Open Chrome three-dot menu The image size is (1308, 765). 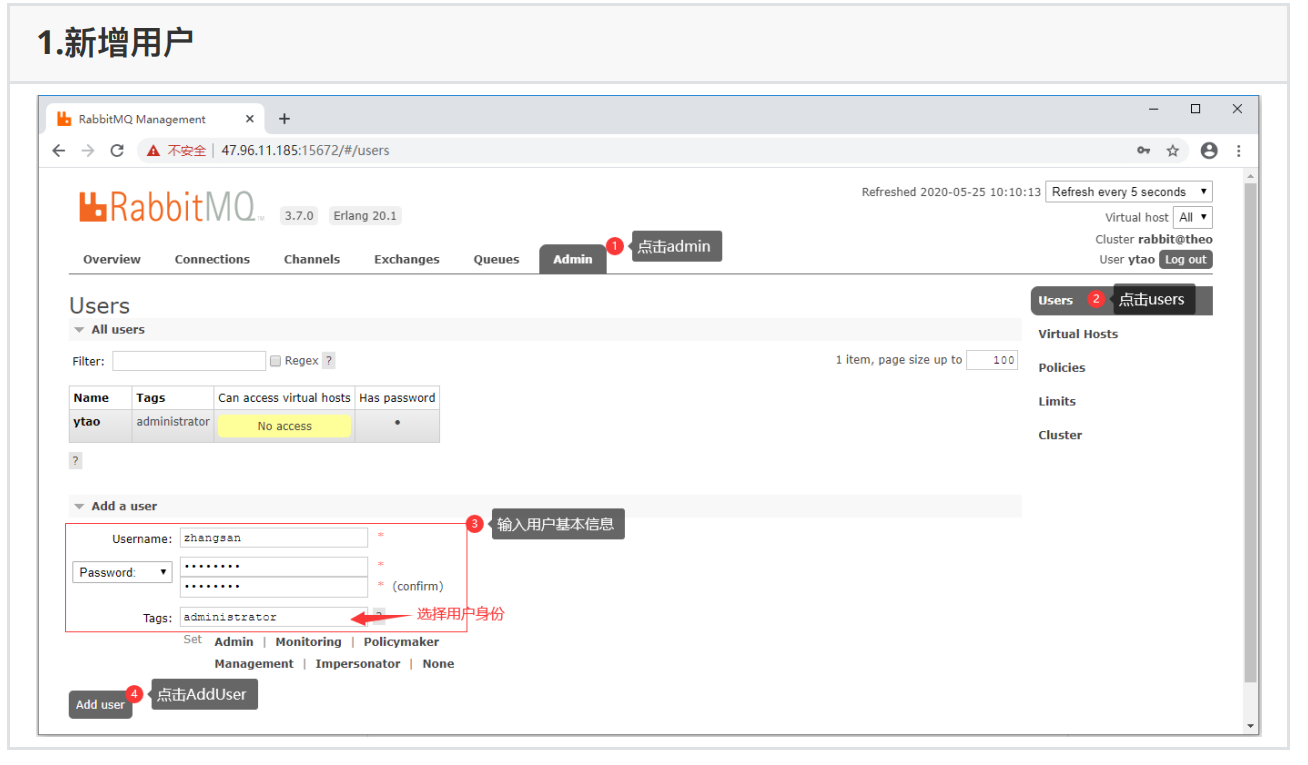point(1238,151)
